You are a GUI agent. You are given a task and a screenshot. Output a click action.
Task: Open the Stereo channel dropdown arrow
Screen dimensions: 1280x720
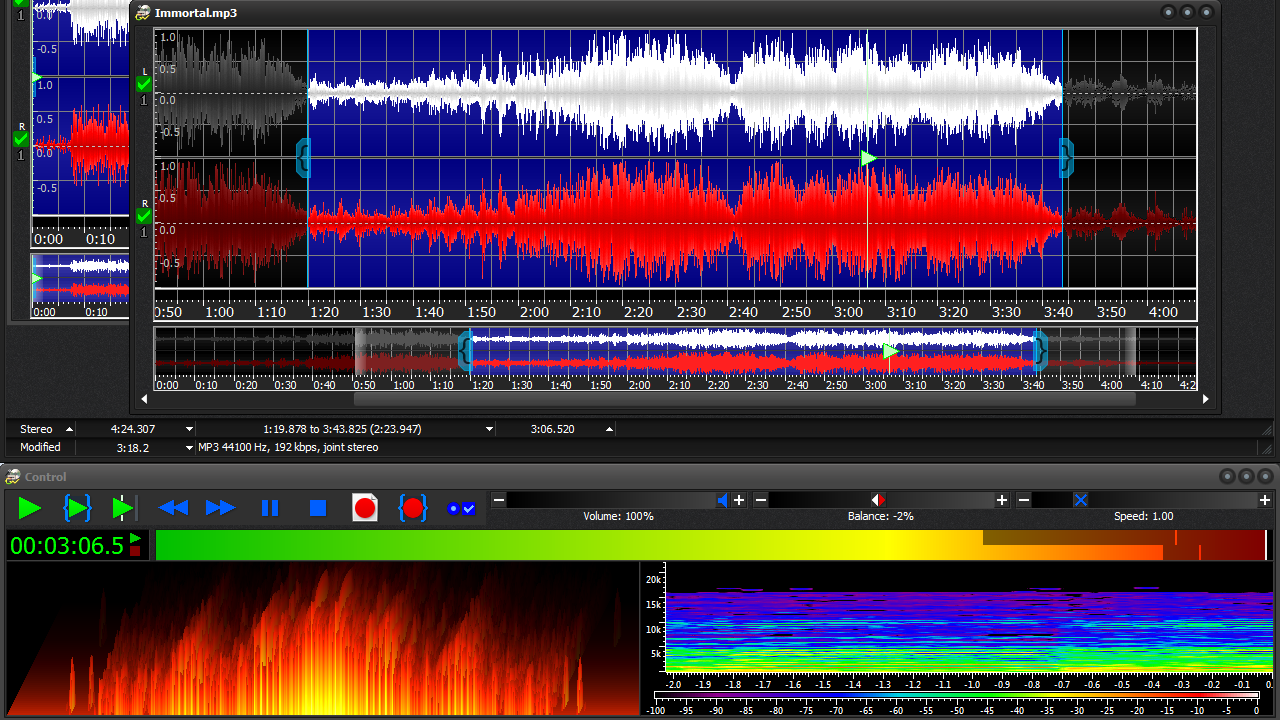pos(69,429)
